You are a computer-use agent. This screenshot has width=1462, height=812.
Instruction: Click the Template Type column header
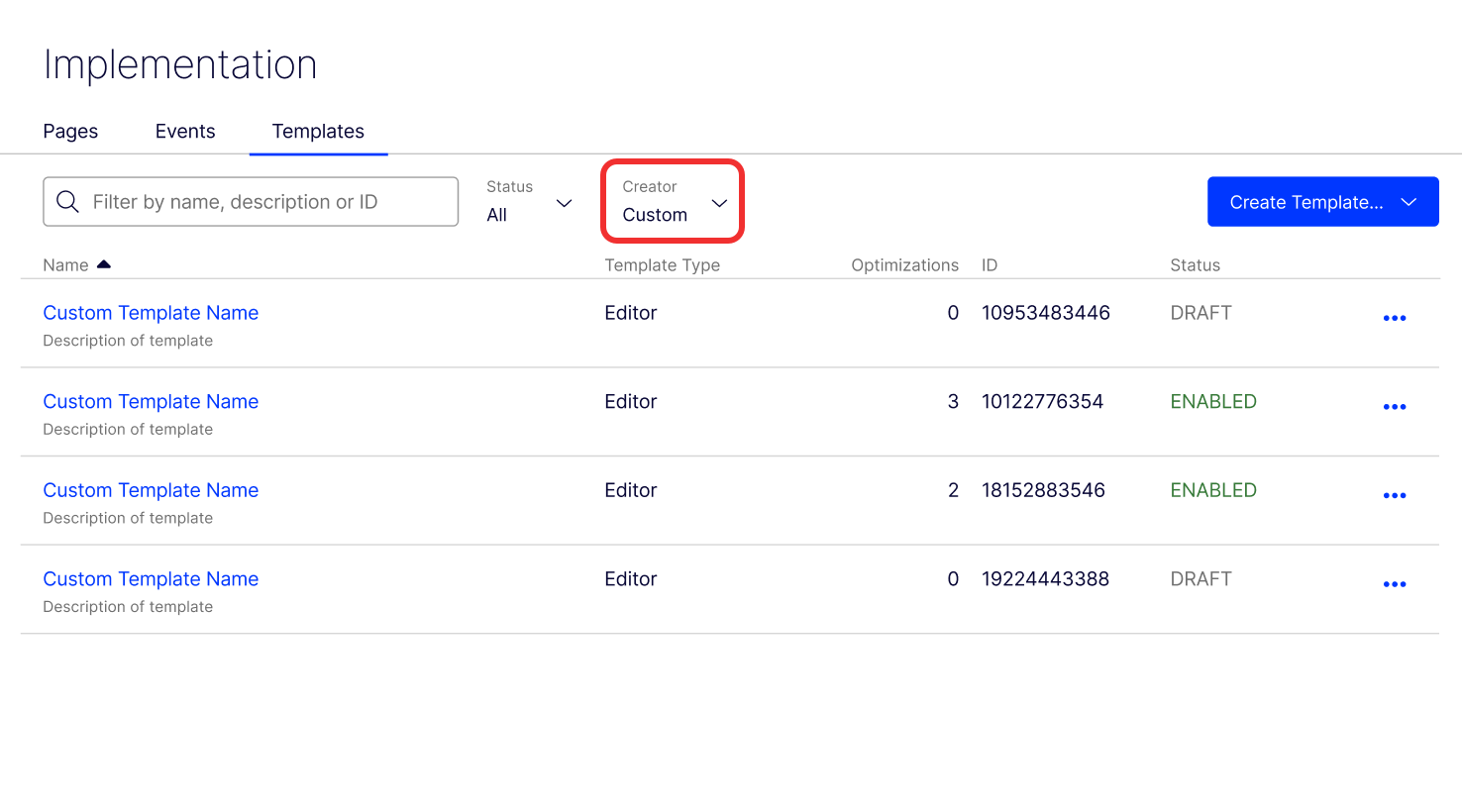pyautogui.click(x=662, y=265)
